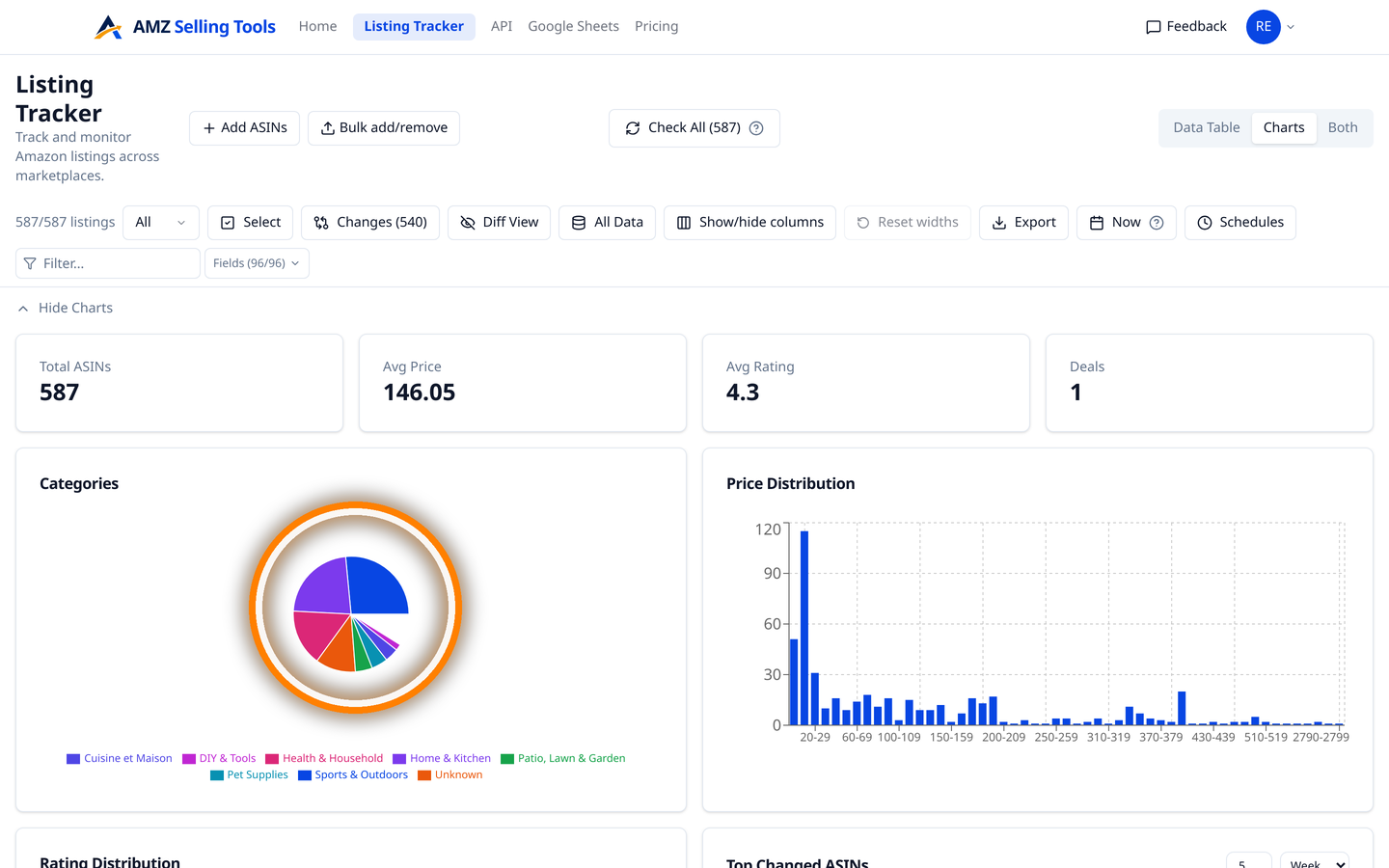Click the Home & Kitchen legend swatch

tap(399, 759)
